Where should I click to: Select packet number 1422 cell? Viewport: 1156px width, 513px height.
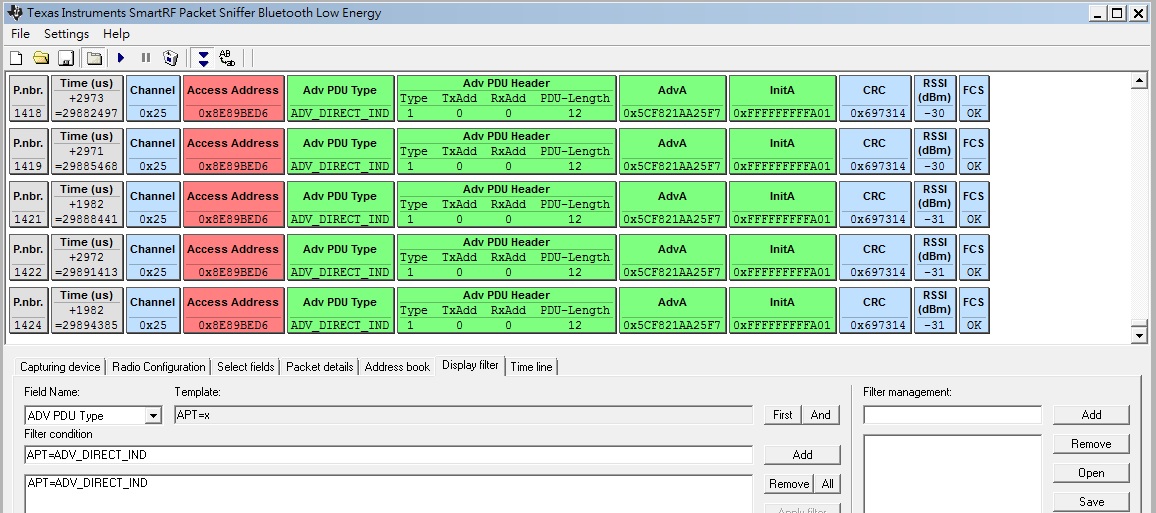click(x=29, y=258)
